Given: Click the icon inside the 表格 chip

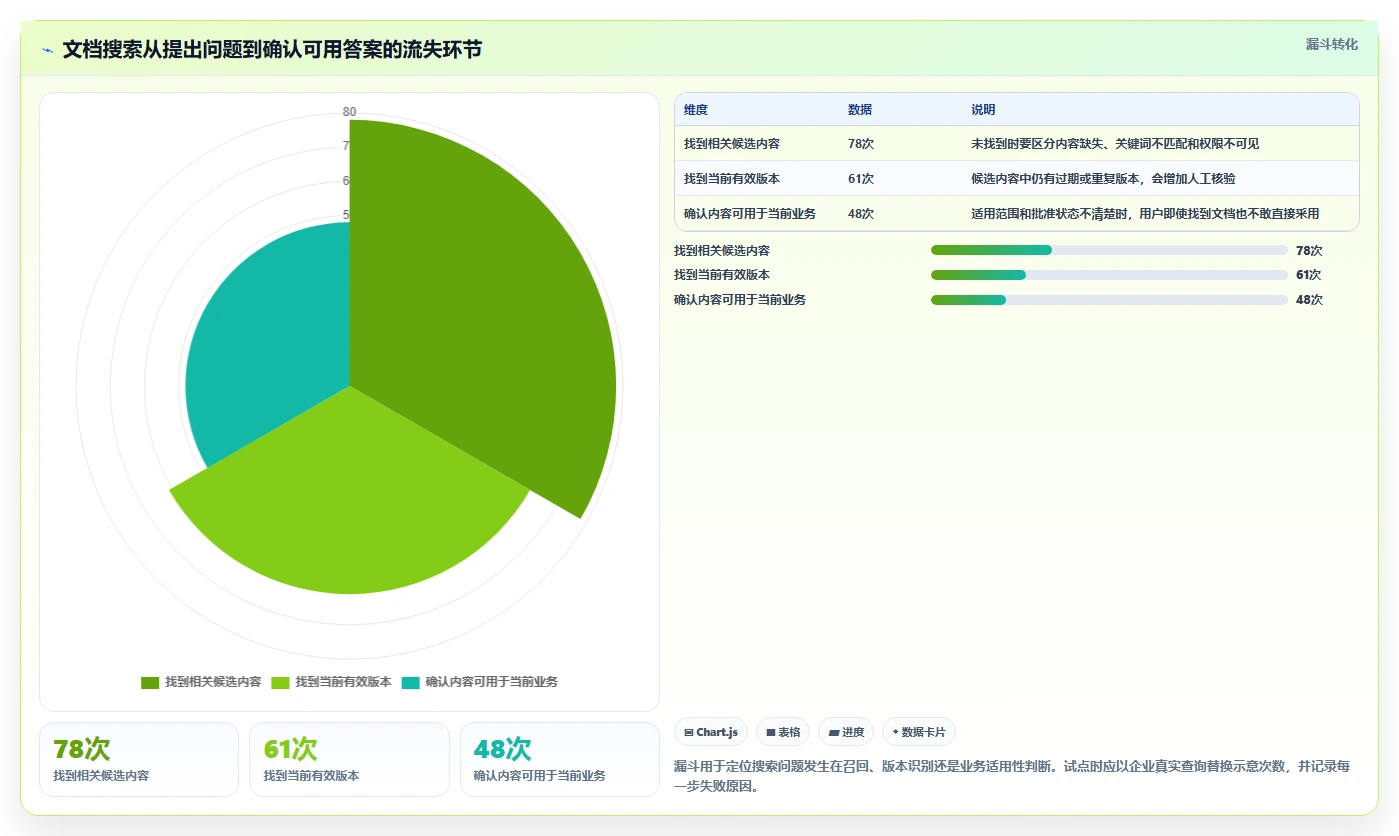Looking at the screenshot, I should [771, 733].
